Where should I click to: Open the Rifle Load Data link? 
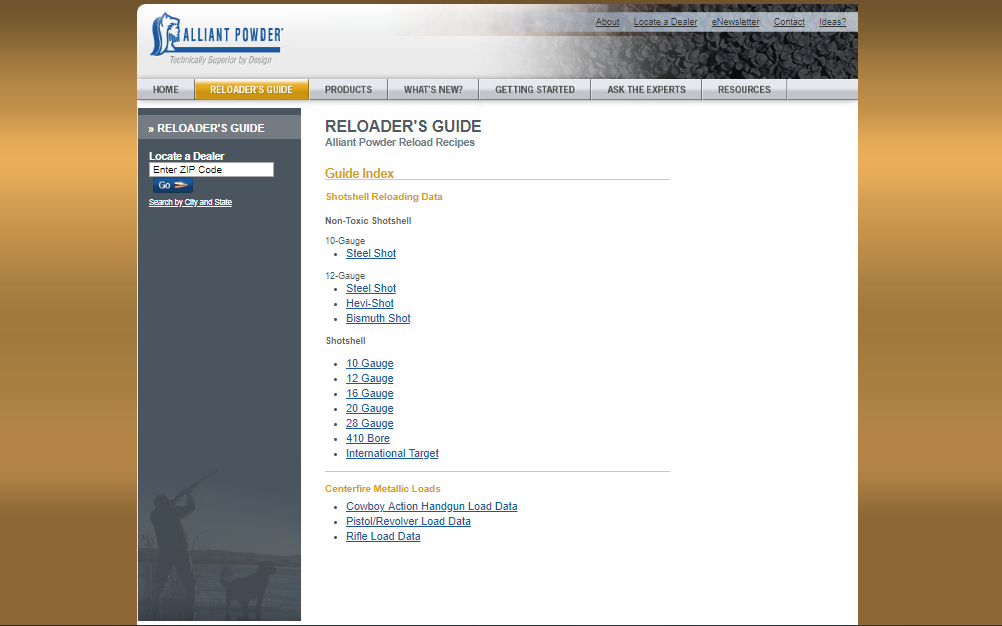click(383, 537)
